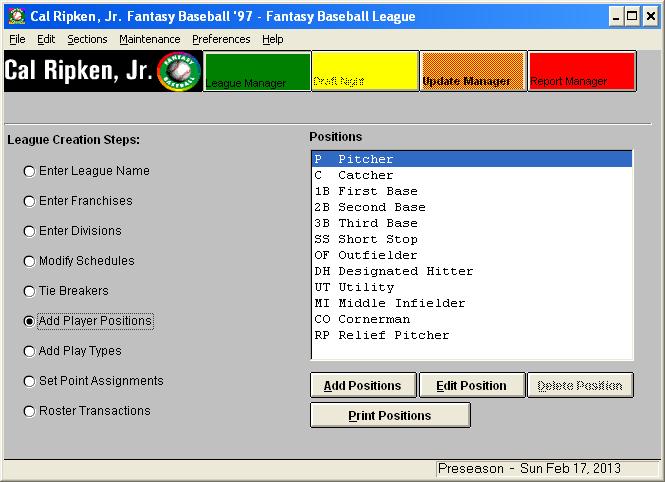Click the title bar application icon
Image resolution: width=665 pixels, height=482 pixels.
[17, 16]
